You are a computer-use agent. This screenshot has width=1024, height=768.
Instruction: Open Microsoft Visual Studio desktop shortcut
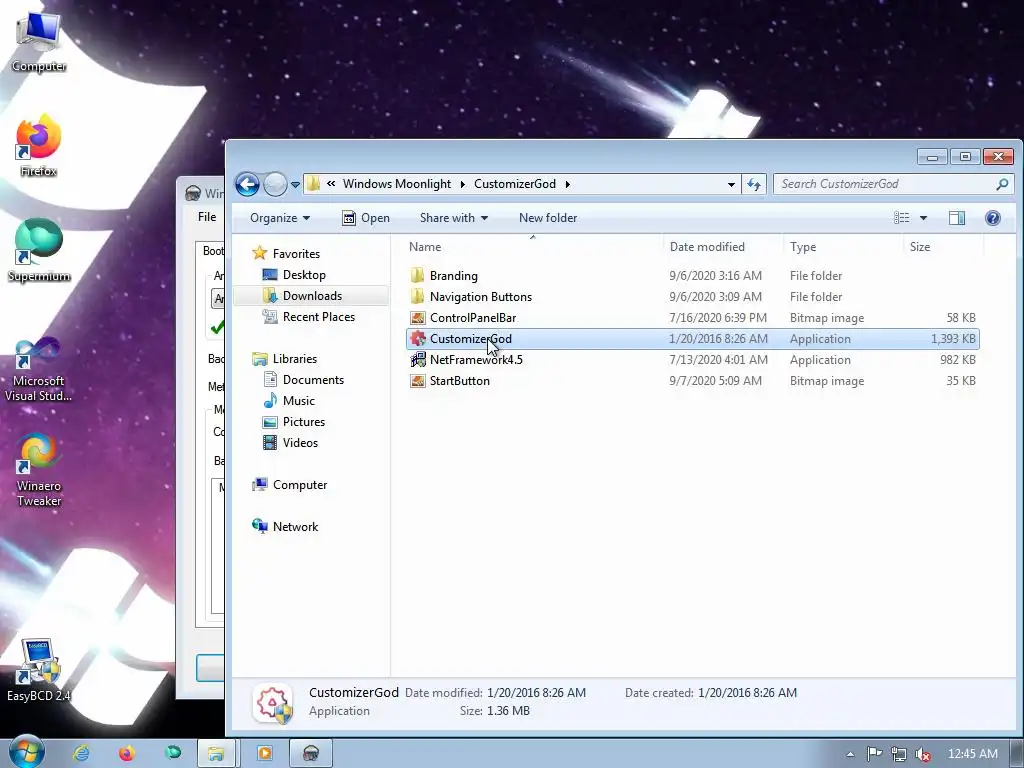point(39,370)
